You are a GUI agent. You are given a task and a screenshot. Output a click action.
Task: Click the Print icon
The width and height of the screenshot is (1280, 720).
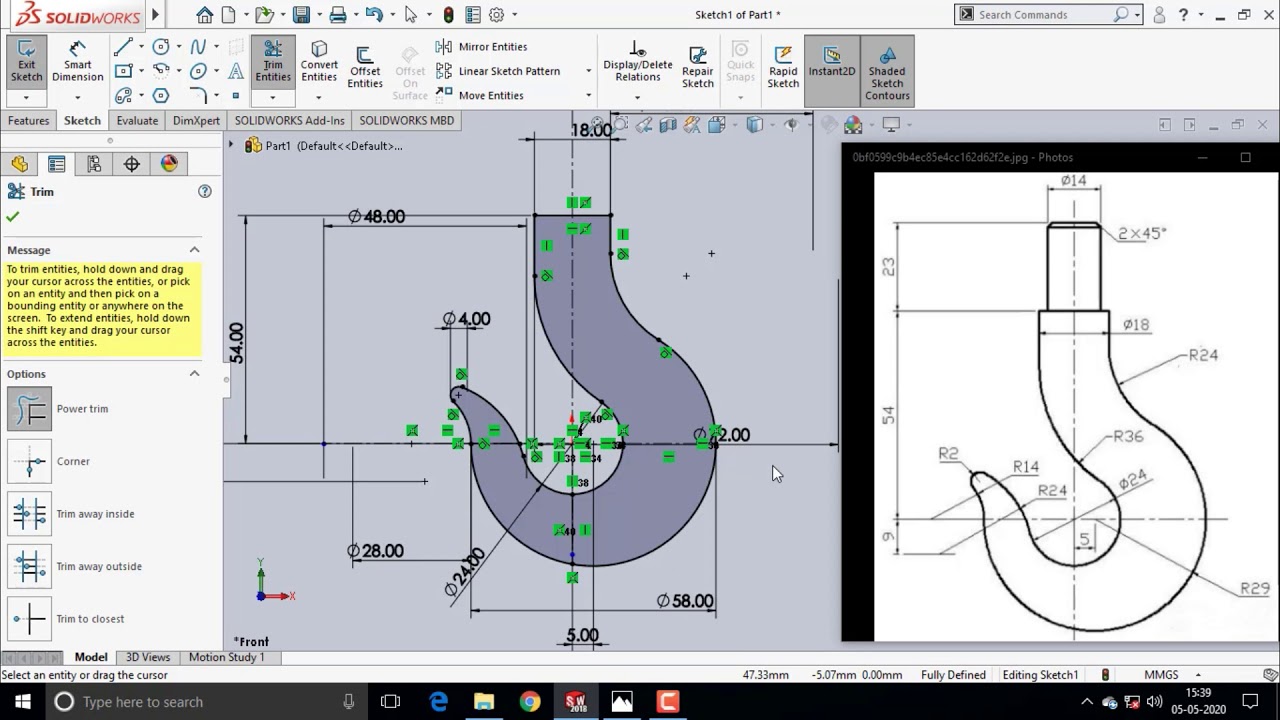338,14
